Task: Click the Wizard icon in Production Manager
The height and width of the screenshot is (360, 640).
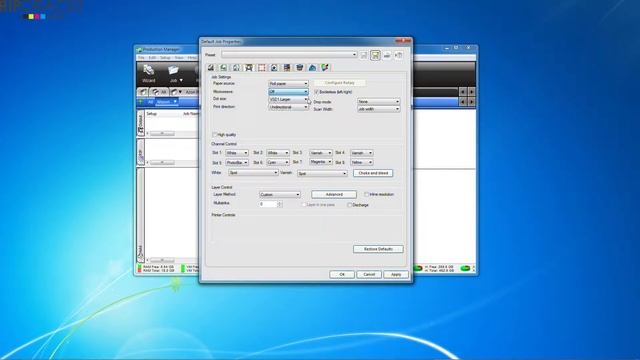Action: coord(149,73)
